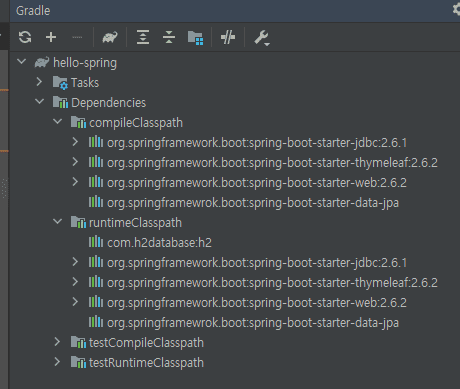Open Gradle panel gear options

coord(457,9)
